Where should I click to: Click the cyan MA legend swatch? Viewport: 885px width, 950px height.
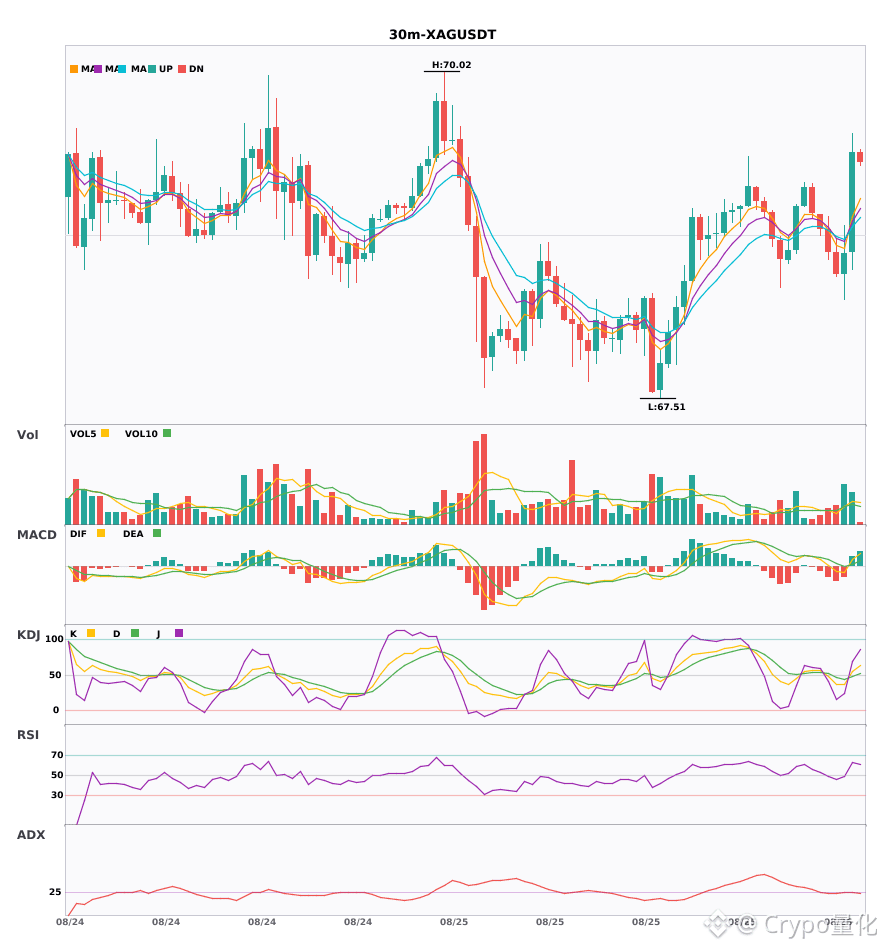point(122,69)
